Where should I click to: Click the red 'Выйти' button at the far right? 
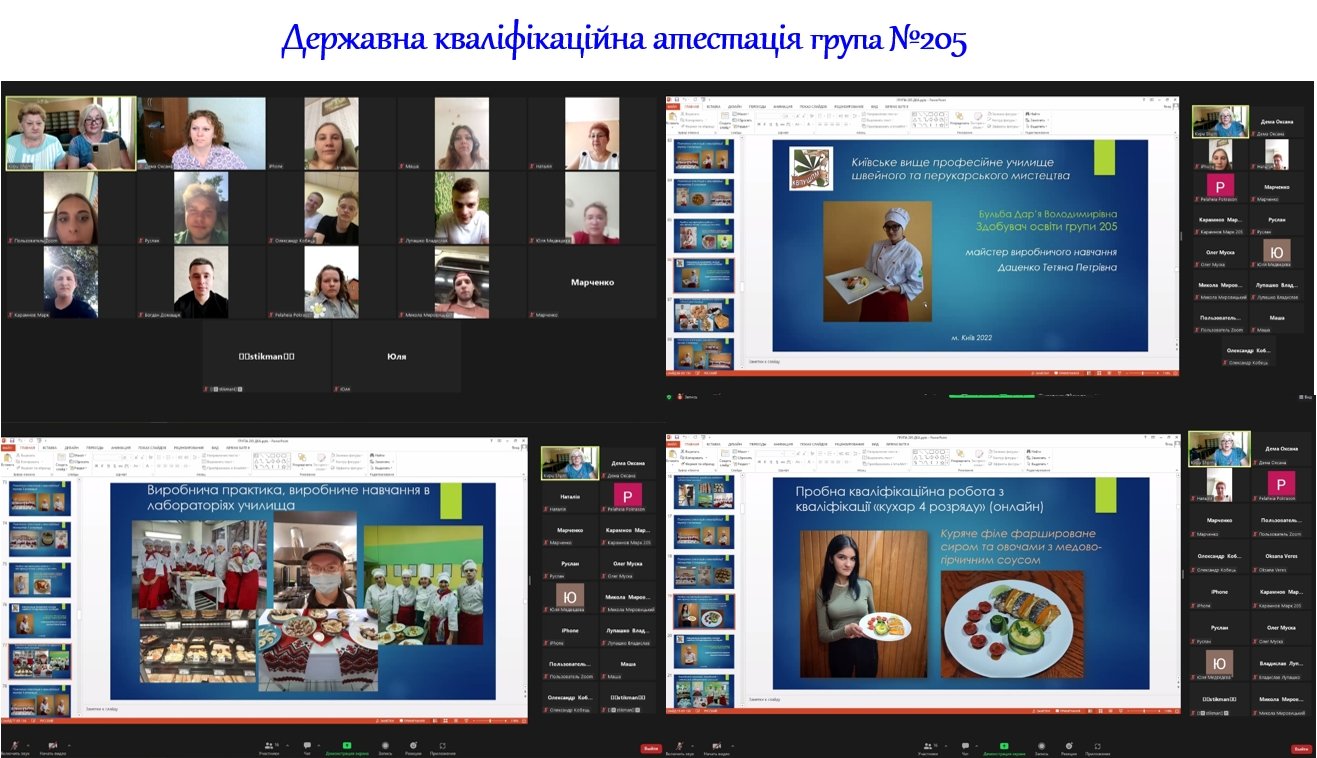(1301, 748)
